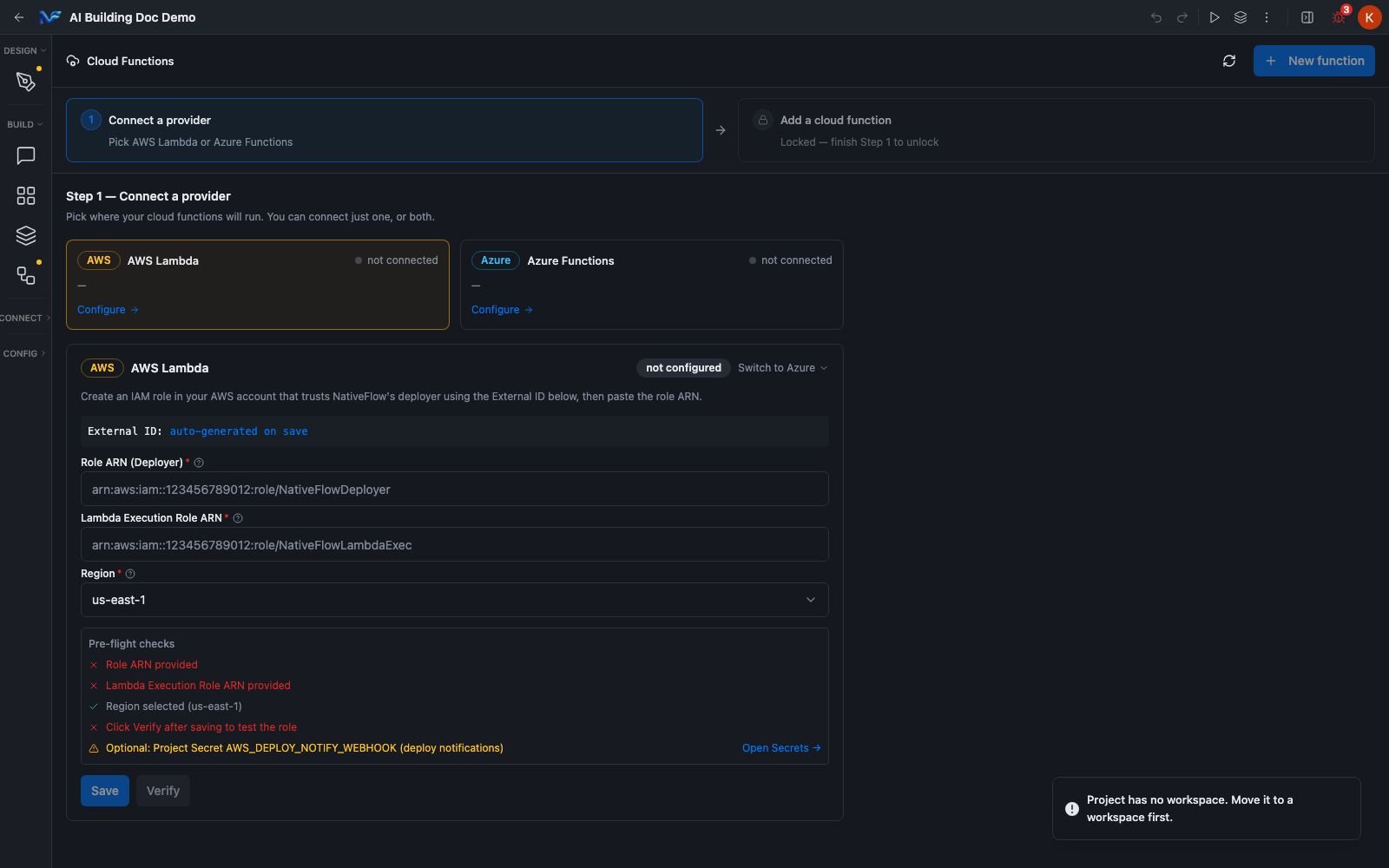Collapse the DESIGN sidebar section
The height and width of the screenshot is (868, 1389).
point(24,51)
